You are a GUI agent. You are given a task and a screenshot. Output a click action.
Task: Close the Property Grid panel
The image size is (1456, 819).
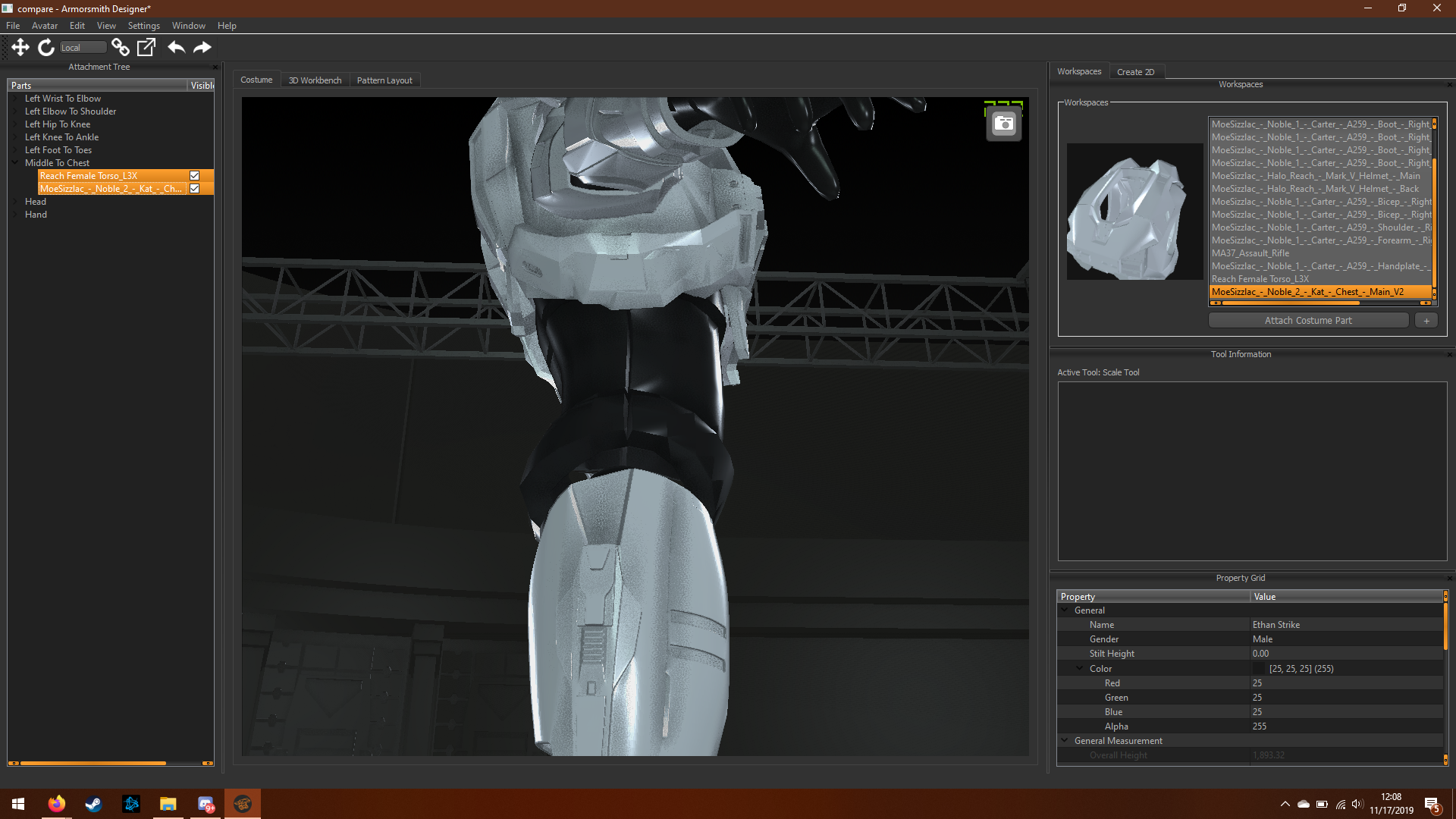1449,578
